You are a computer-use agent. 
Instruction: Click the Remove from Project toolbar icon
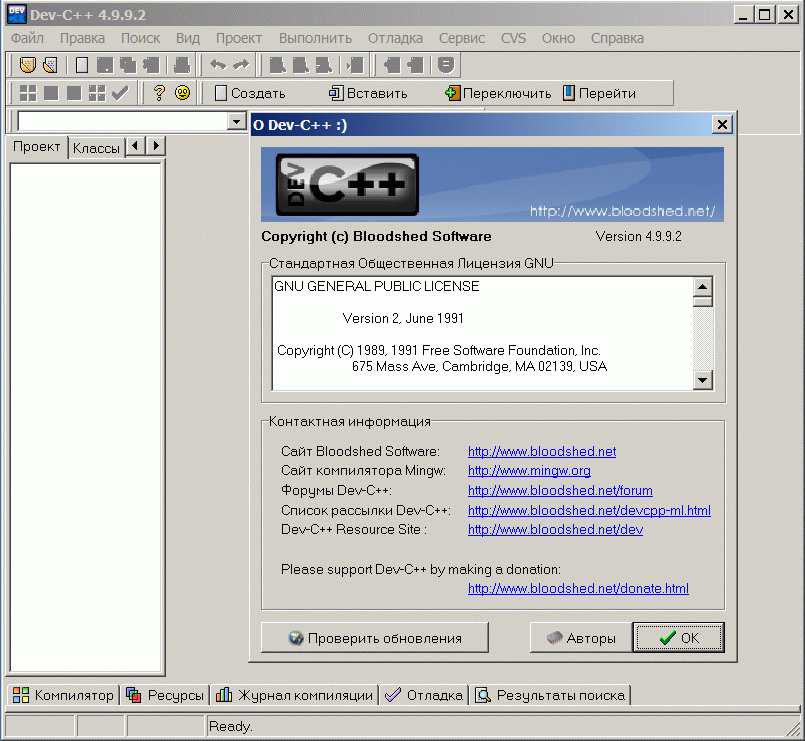click(415, 65)
